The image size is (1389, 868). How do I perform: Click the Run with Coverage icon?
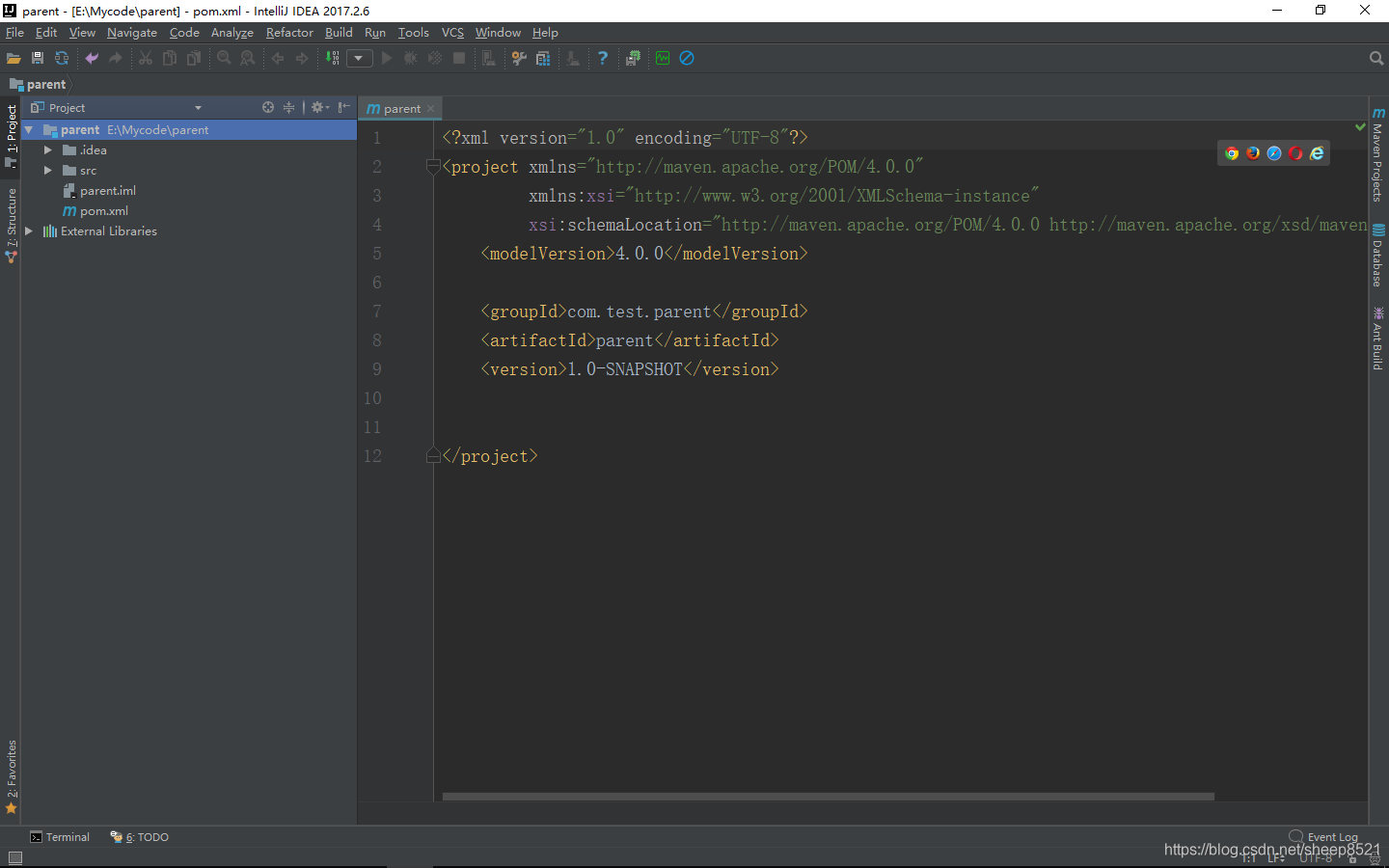pos(435,58)
